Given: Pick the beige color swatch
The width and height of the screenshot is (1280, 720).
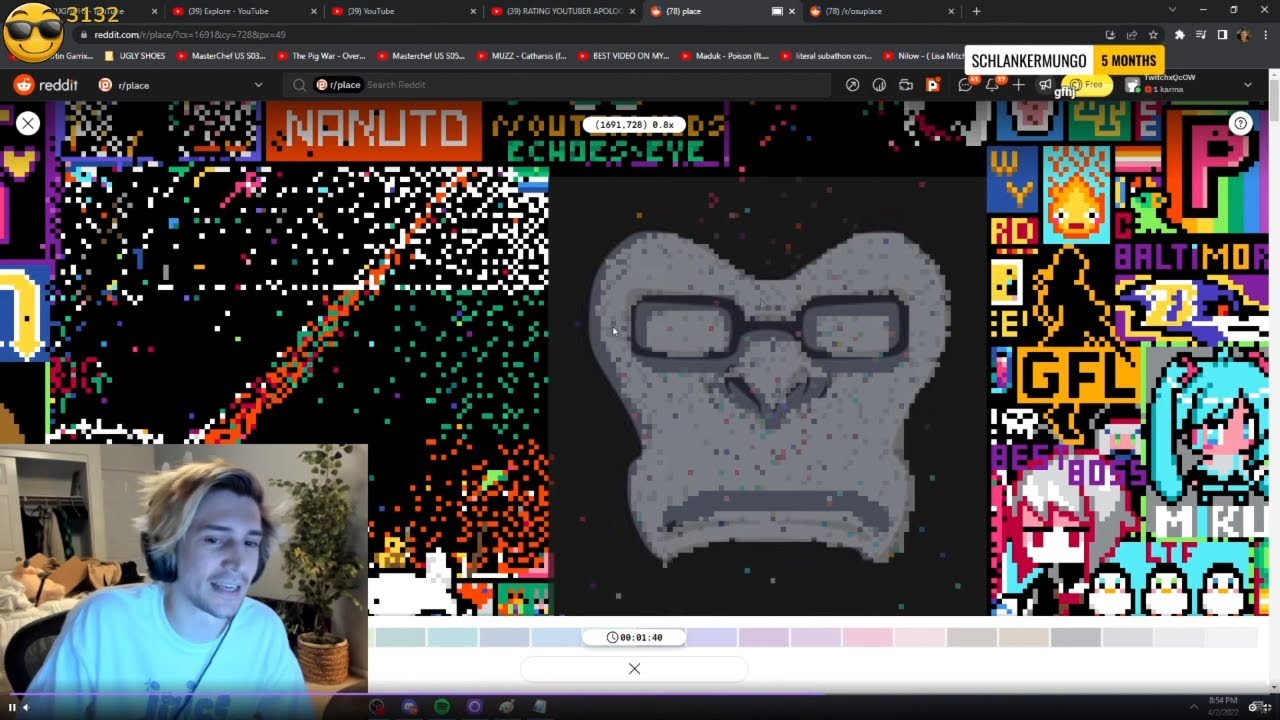Looking at the screenshot, I should (x=1023, y=637).
